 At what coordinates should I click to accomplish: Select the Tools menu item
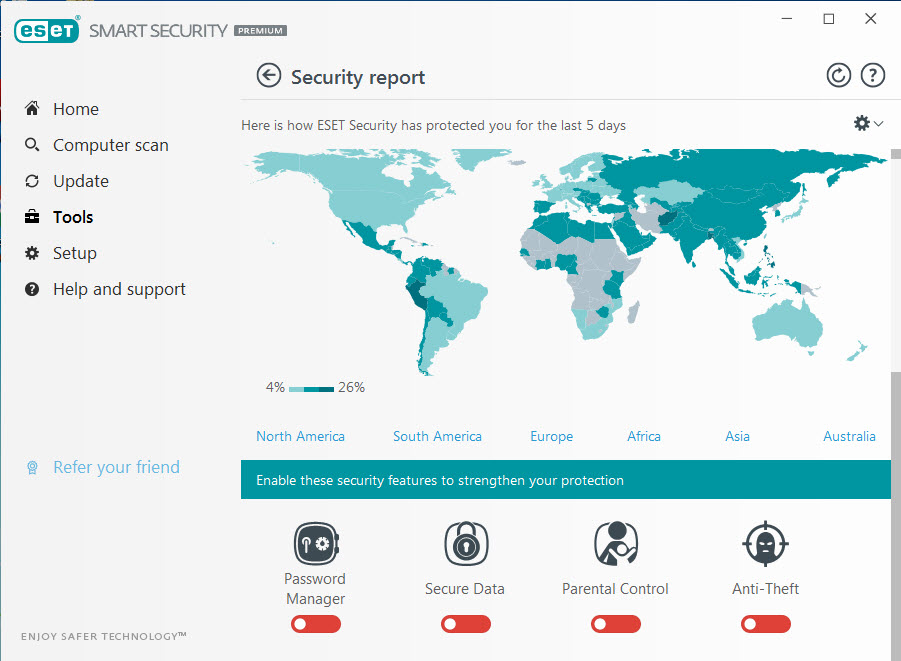pyautogui.click(x=73, y=217)
